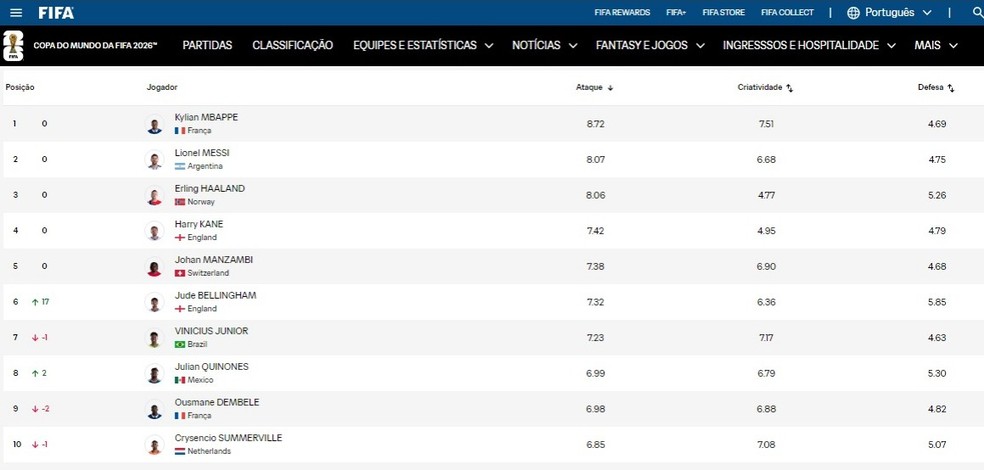The image size is (984, 470).
Task: Click Summerville's creativity score 7.08
Action: (x=766, y=445)
